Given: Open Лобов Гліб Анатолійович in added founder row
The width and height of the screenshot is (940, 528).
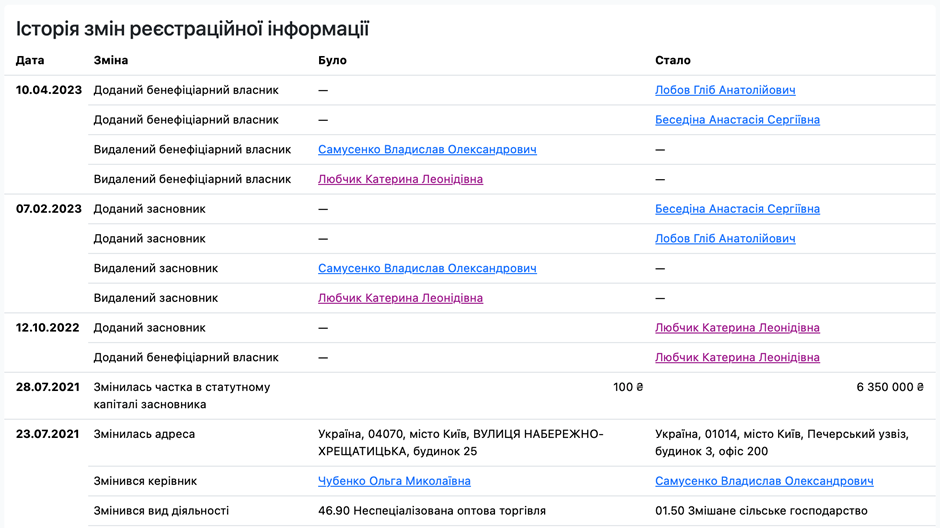Looking at the screenshot, I should click(x=725, y=239).
